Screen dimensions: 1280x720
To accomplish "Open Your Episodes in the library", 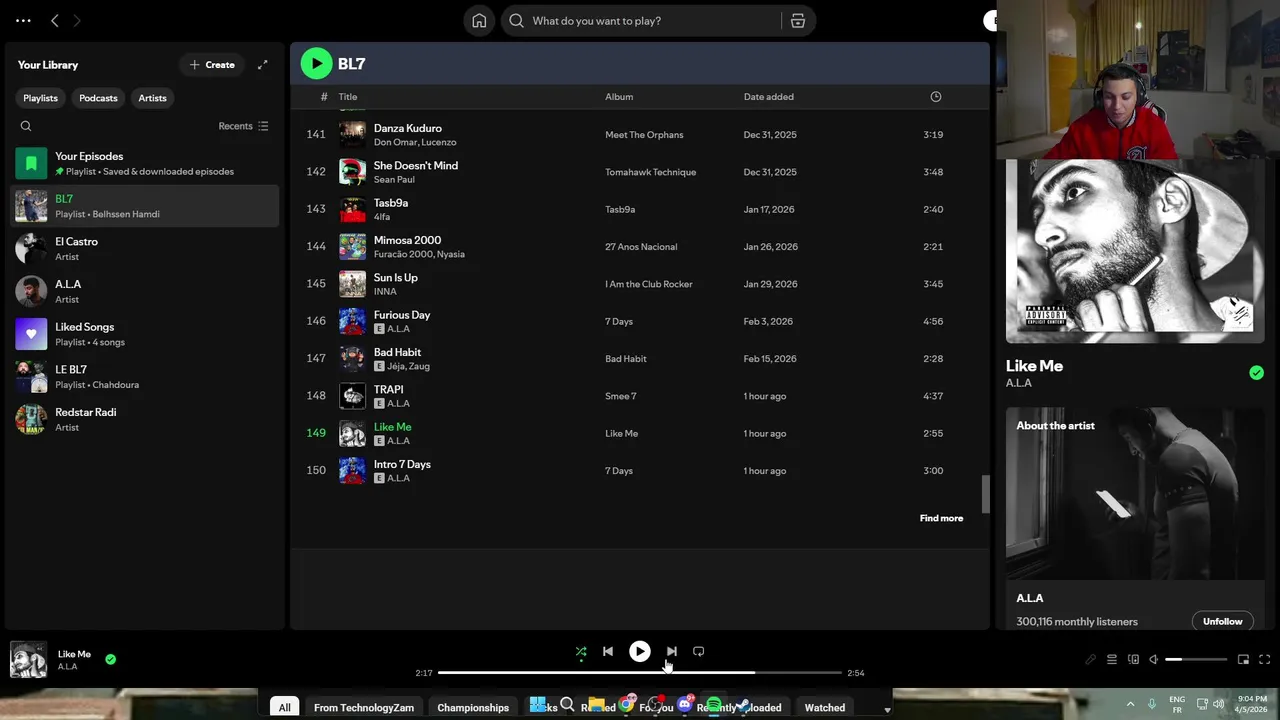I will pyautogui.click(x=145, y=163).
